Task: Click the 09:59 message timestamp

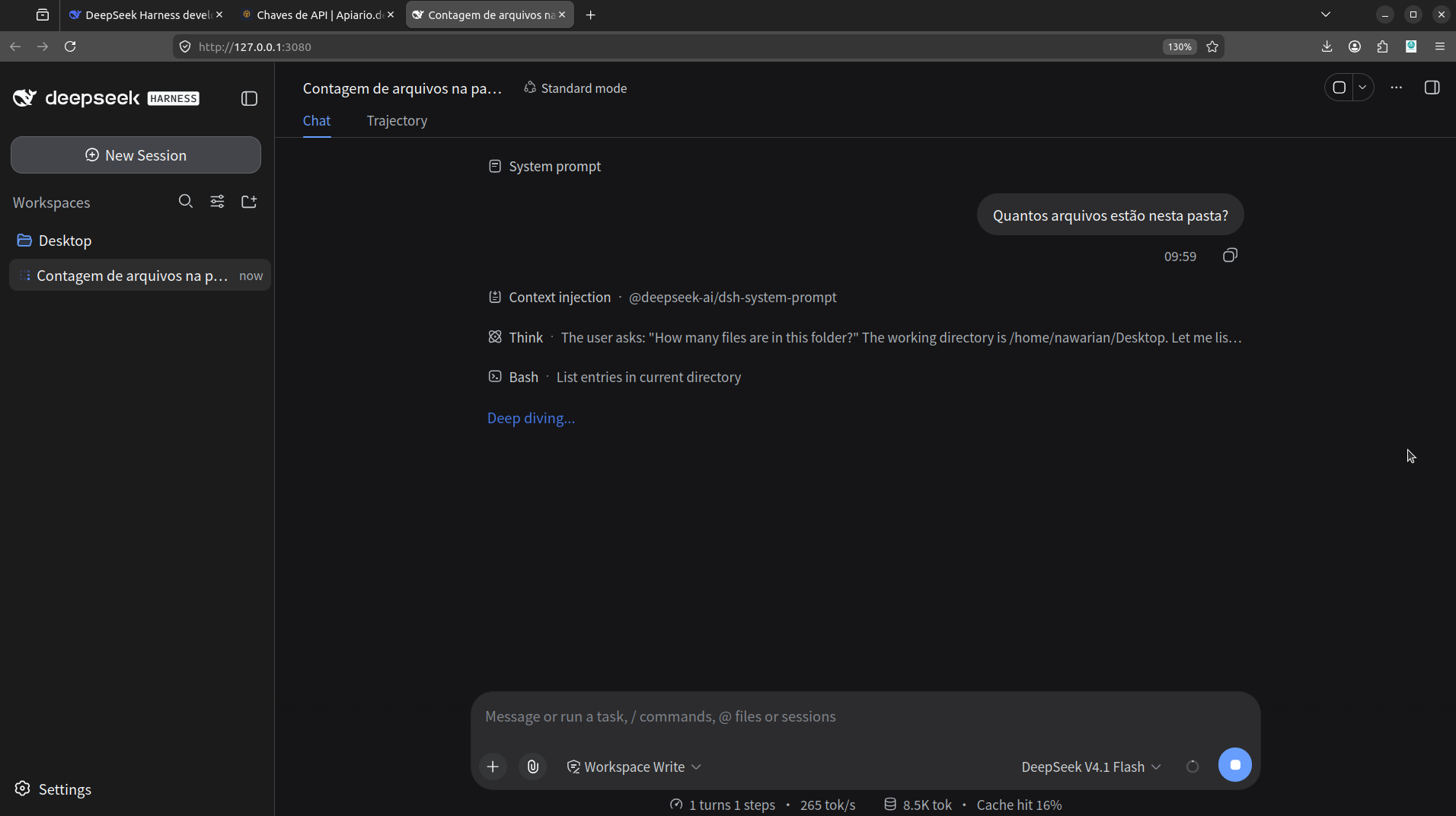Action: pyautogui.click(x=1180, y=257)
